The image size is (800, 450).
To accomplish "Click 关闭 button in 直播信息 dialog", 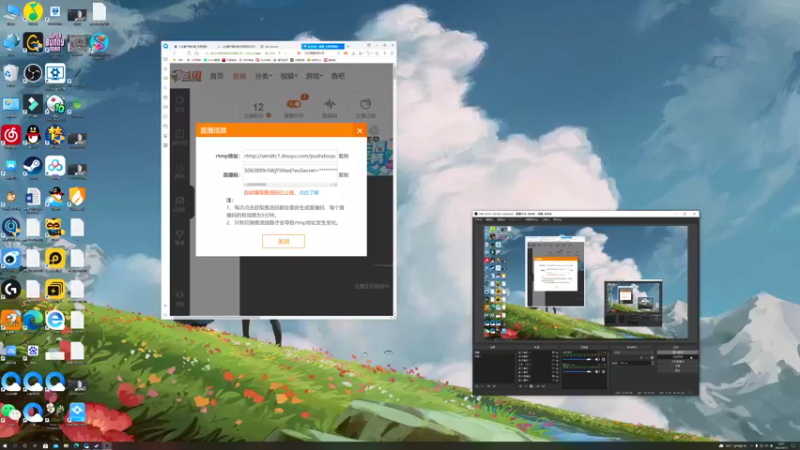I will (284, 241).
